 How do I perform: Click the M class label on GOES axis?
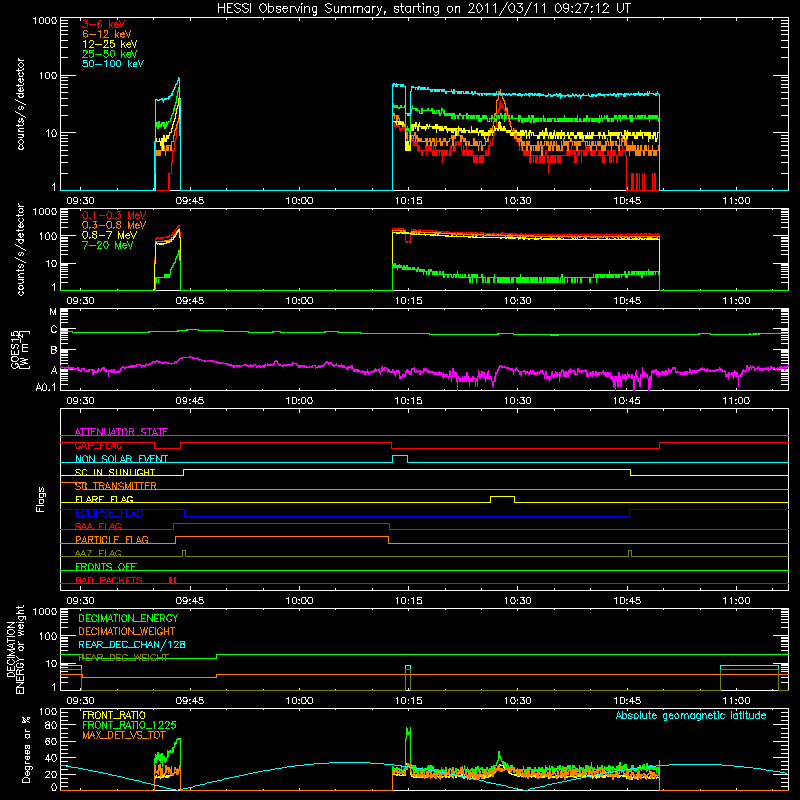53,312
